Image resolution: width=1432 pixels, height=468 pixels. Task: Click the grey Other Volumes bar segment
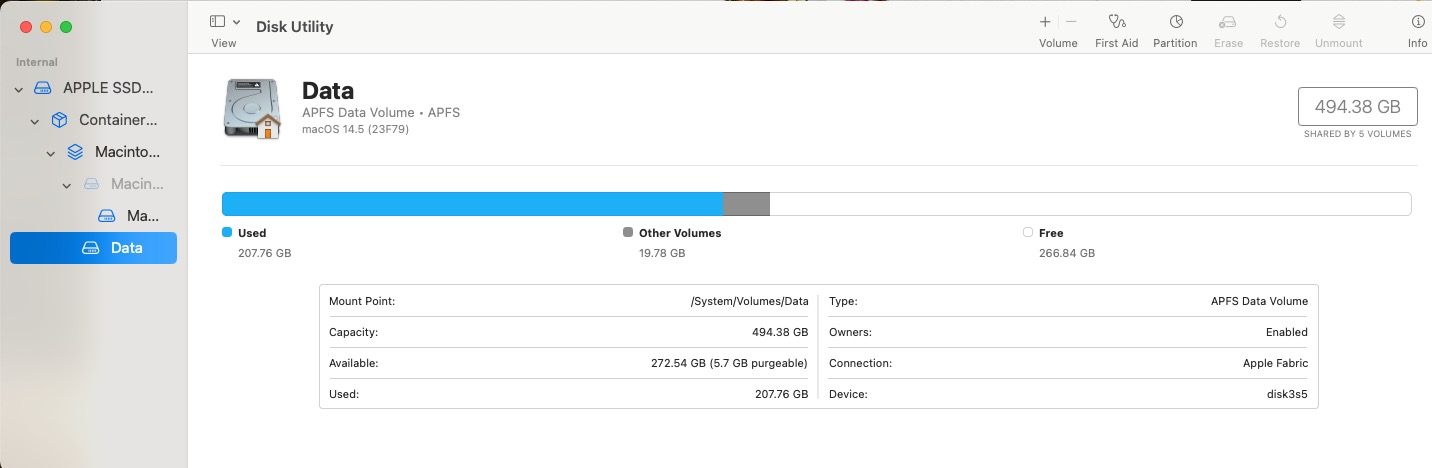(746, 204)
